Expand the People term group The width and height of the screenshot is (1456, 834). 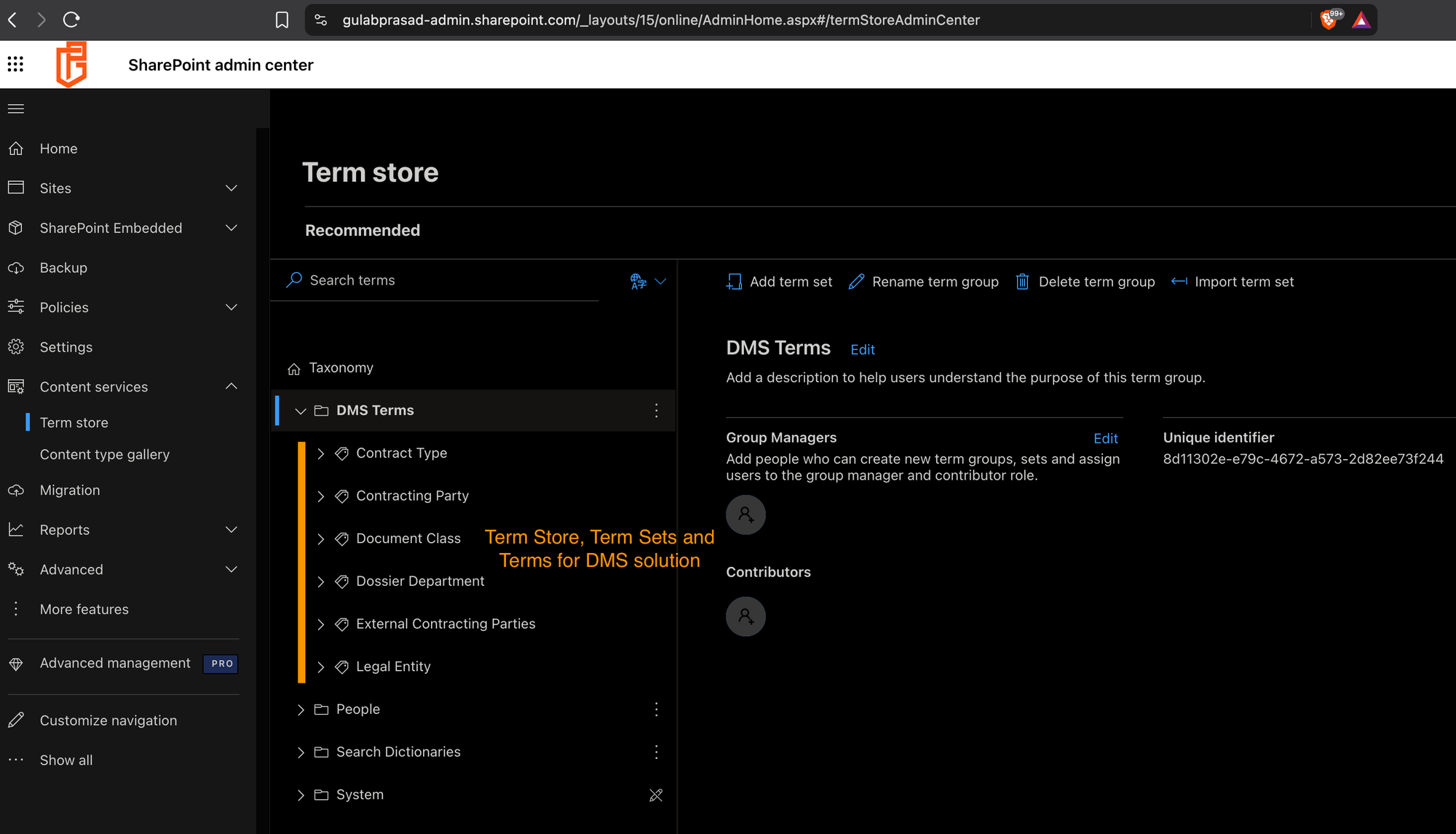coord(301,710)
